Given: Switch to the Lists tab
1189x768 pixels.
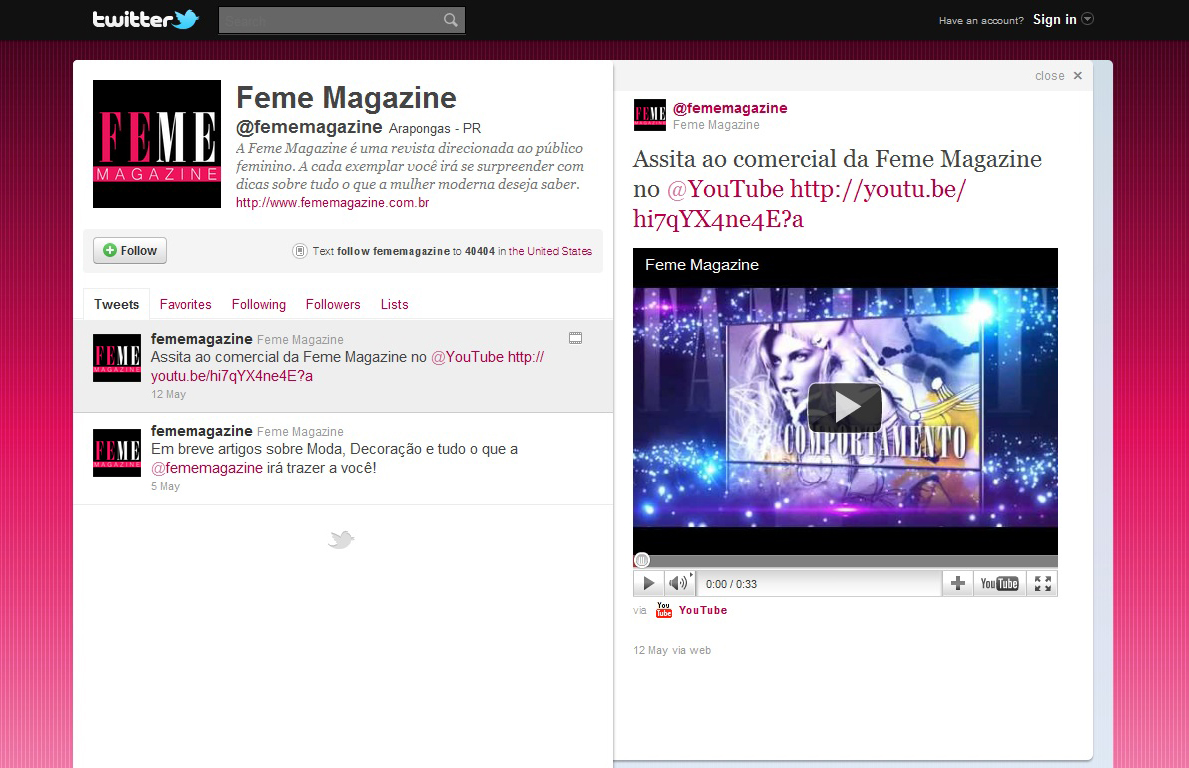Looking at the screenshot, I should 394,304.
